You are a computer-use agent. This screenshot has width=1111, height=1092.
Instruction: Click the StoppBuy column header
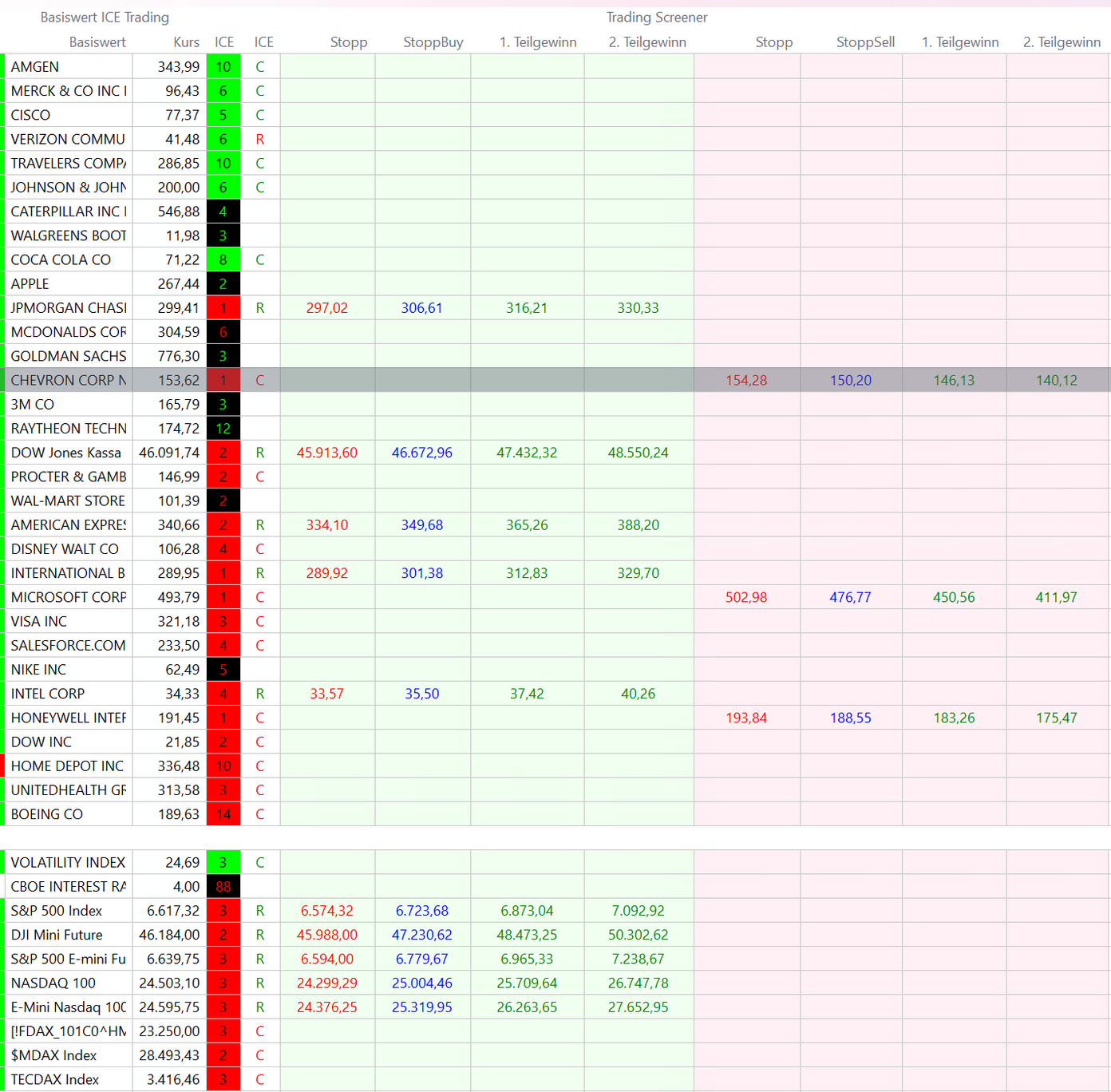[x=433, y=42]
